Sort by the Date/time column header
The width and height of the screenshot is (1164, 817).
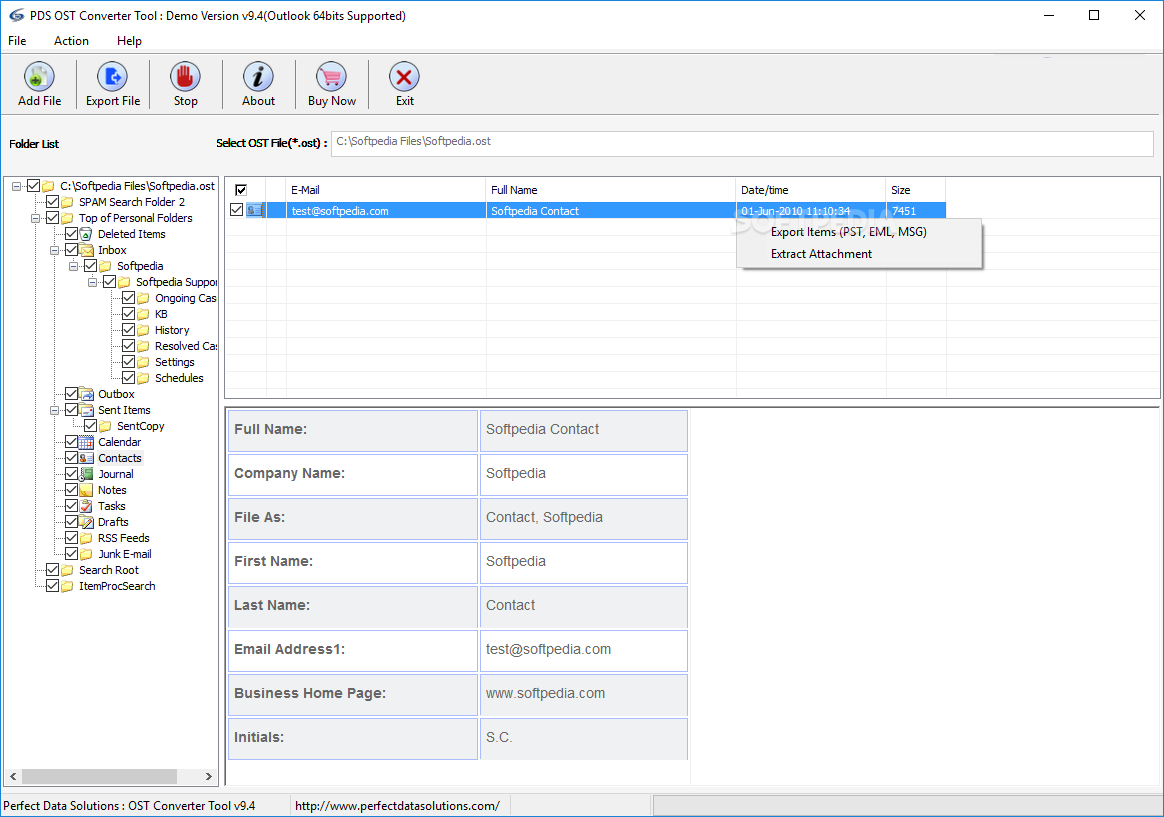(811, 190)
